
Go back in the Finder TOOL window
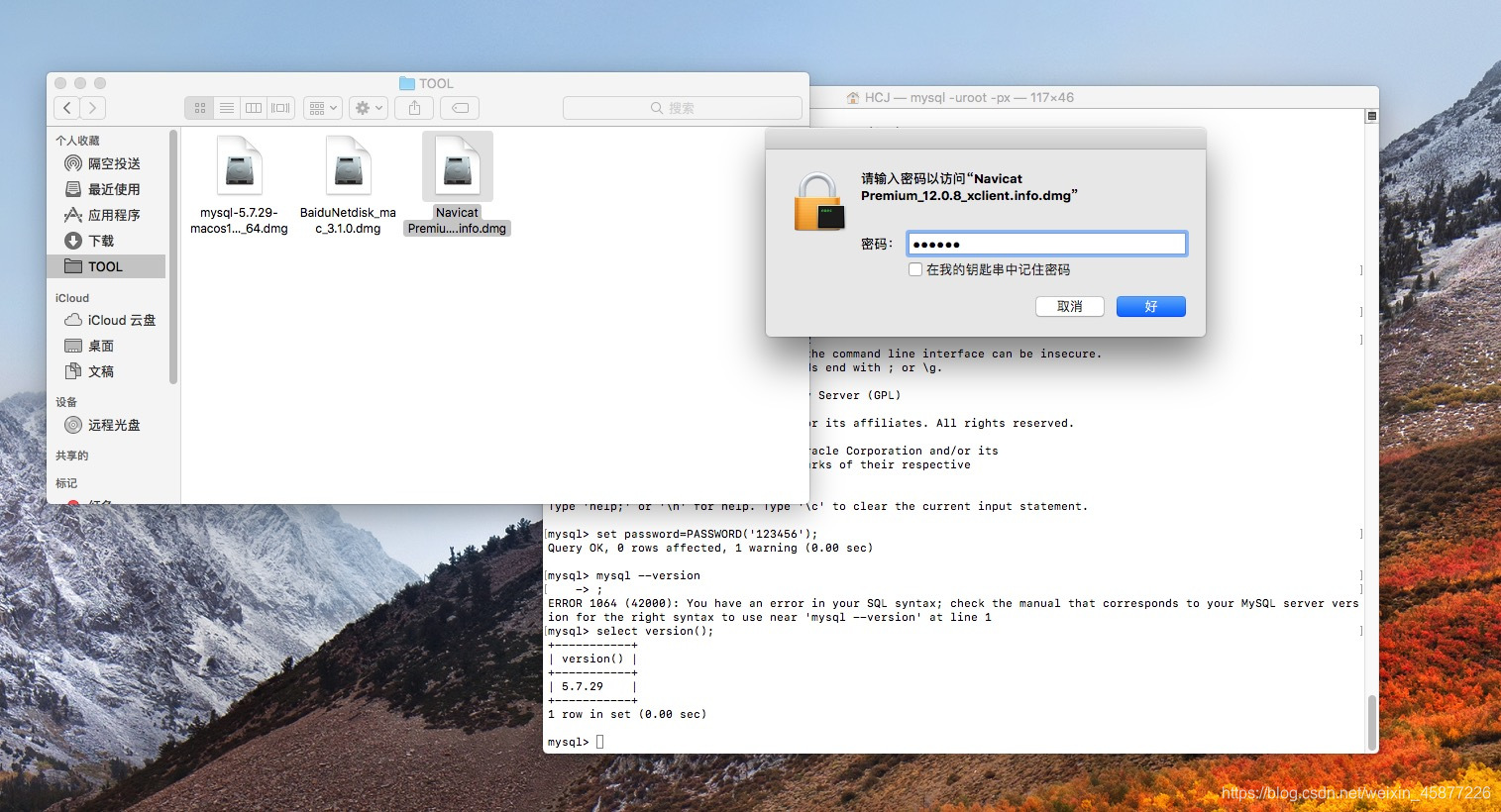[67, 108]
